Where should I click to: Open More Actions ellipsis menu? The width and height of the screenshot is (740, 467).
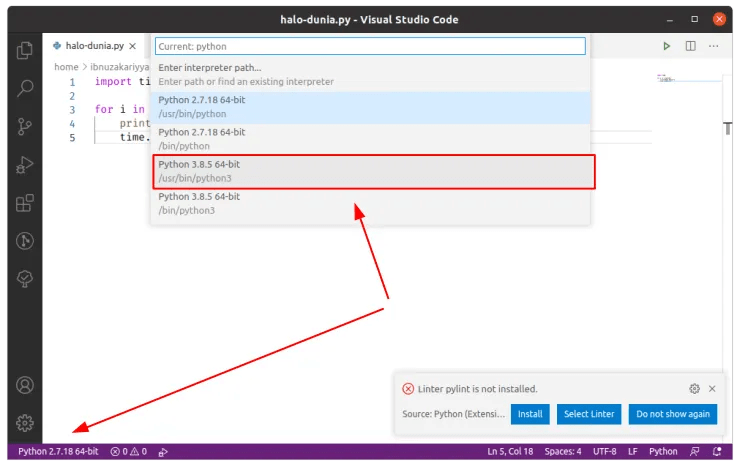tap(714, 46)
